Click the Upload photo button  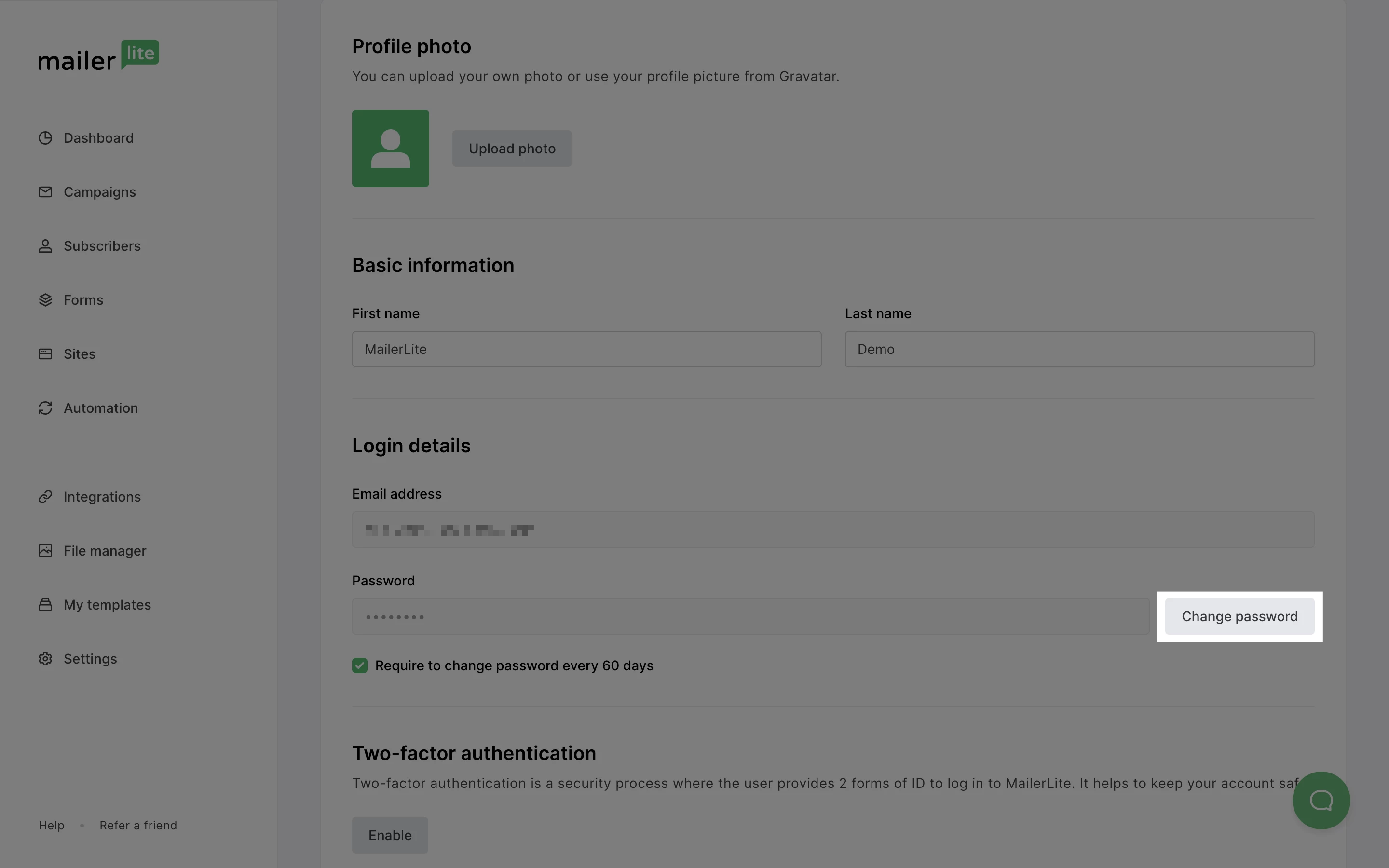point(511,149)
